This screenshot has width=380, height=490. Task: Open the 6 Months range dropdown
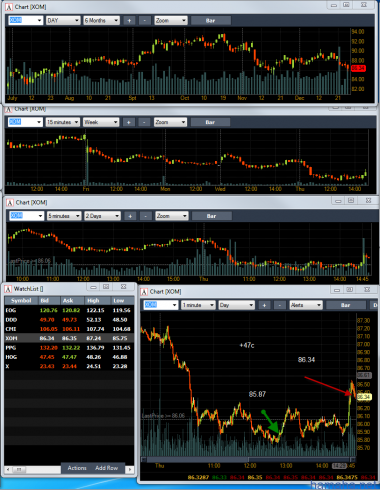click(101, 21)
